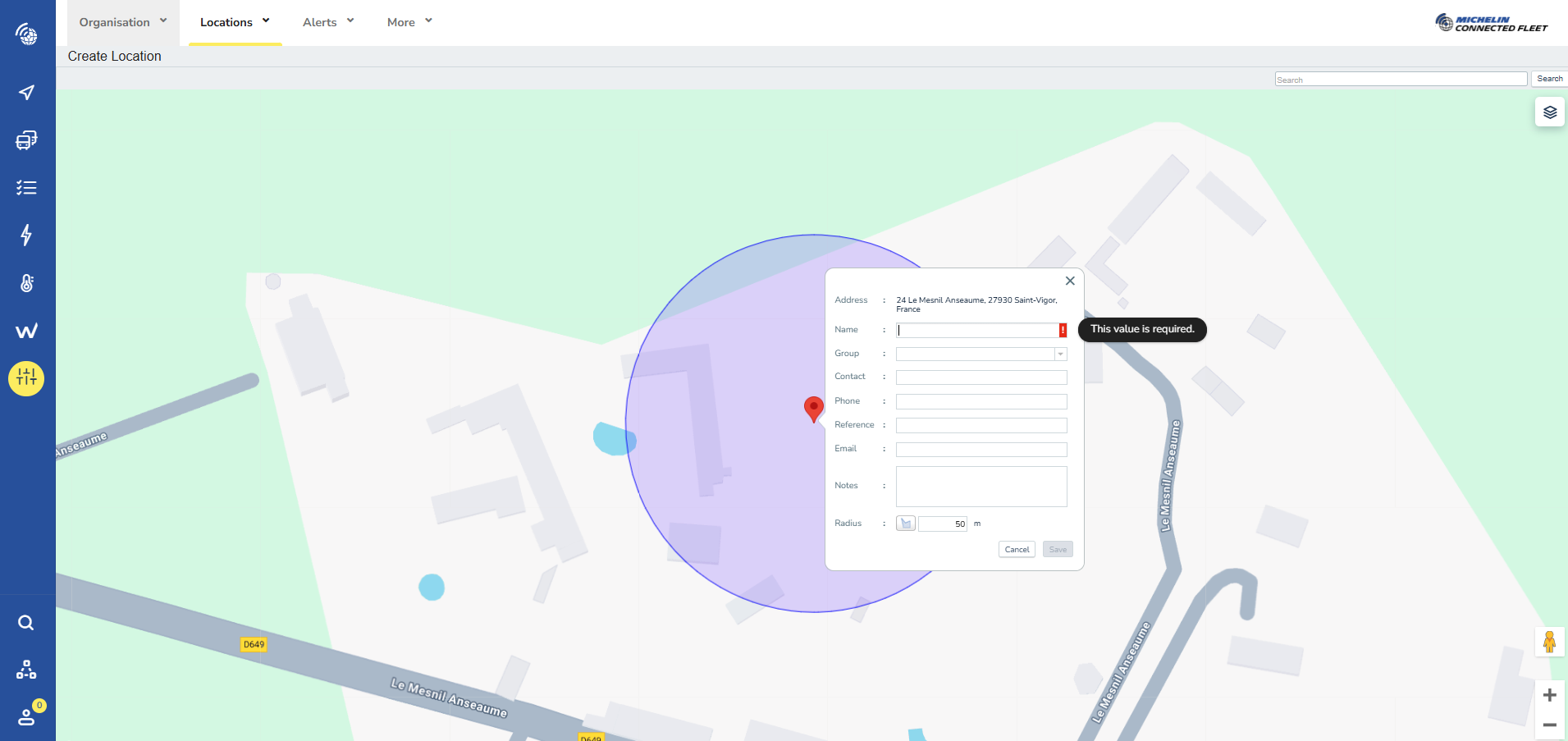Zoom in the map with plus button
Viewport: 1568px width, 741px height.
click(x=1549, y=695)
